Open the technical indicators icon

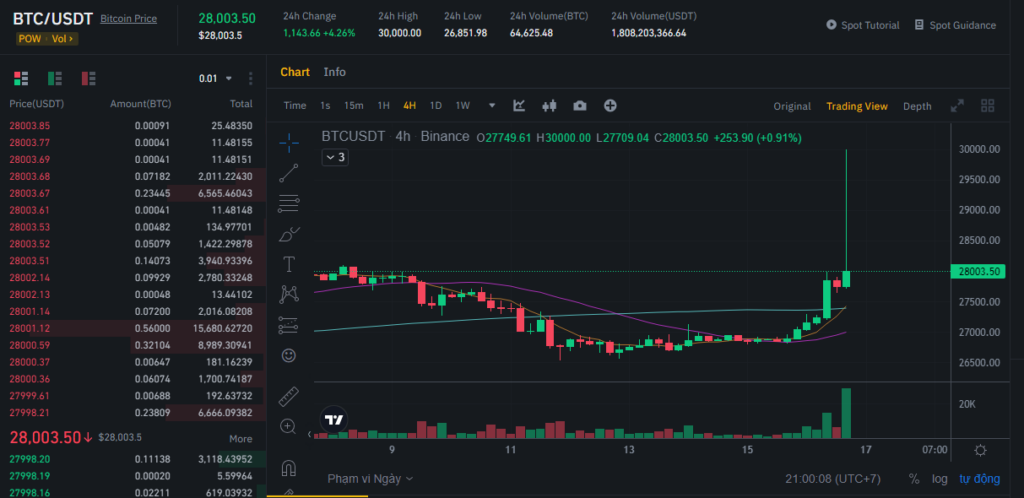519,106
